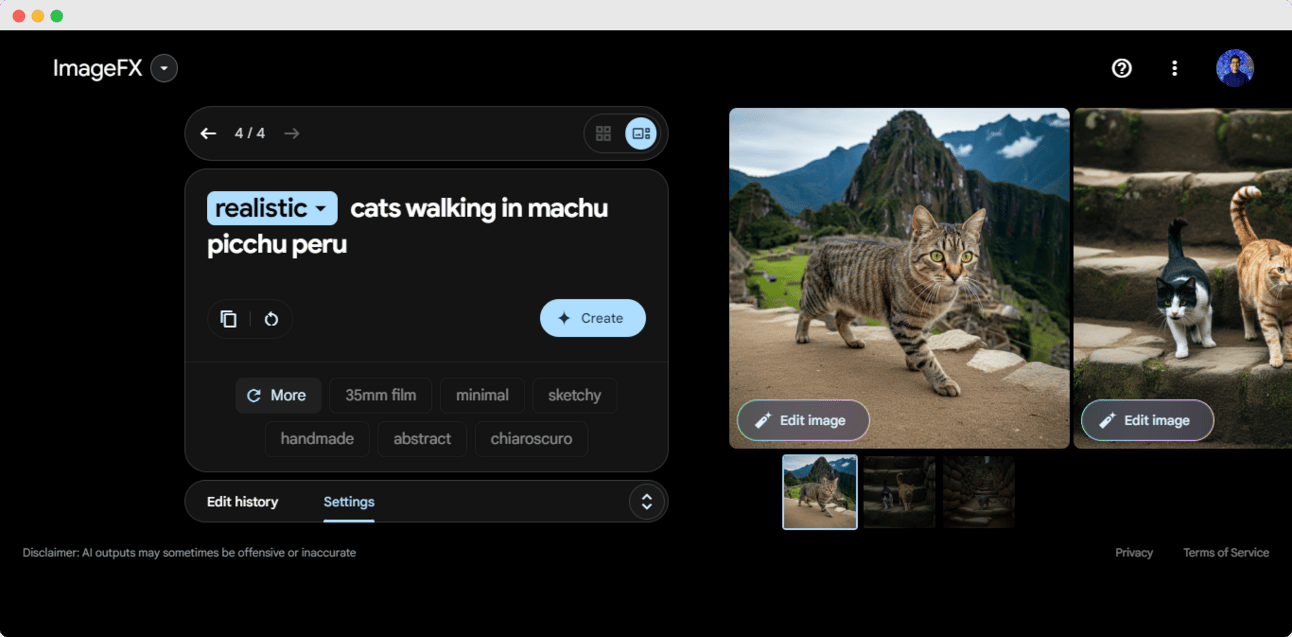This screenshot has height=637, width=1292.
Task: Click the ImageFX logo text
Action: [x=98, y=68]
